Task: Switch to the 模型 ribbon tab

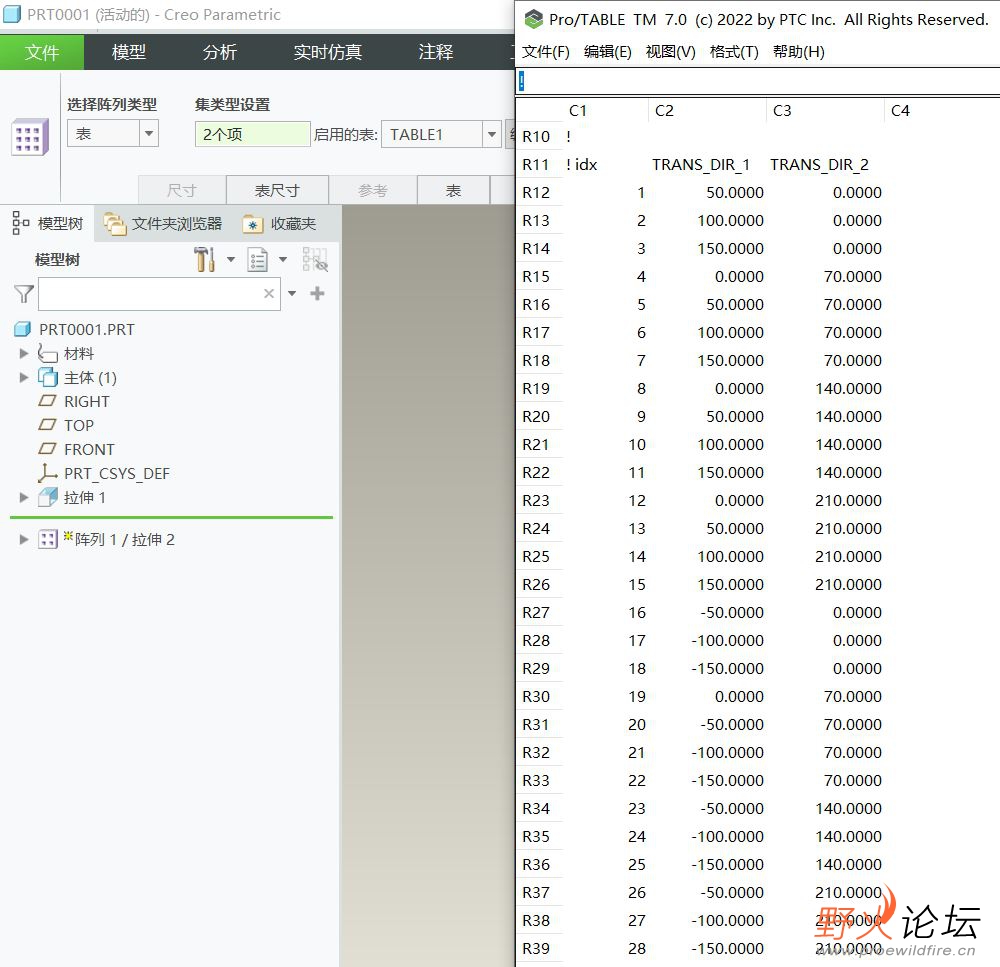Action: click(x=129, y=52)
